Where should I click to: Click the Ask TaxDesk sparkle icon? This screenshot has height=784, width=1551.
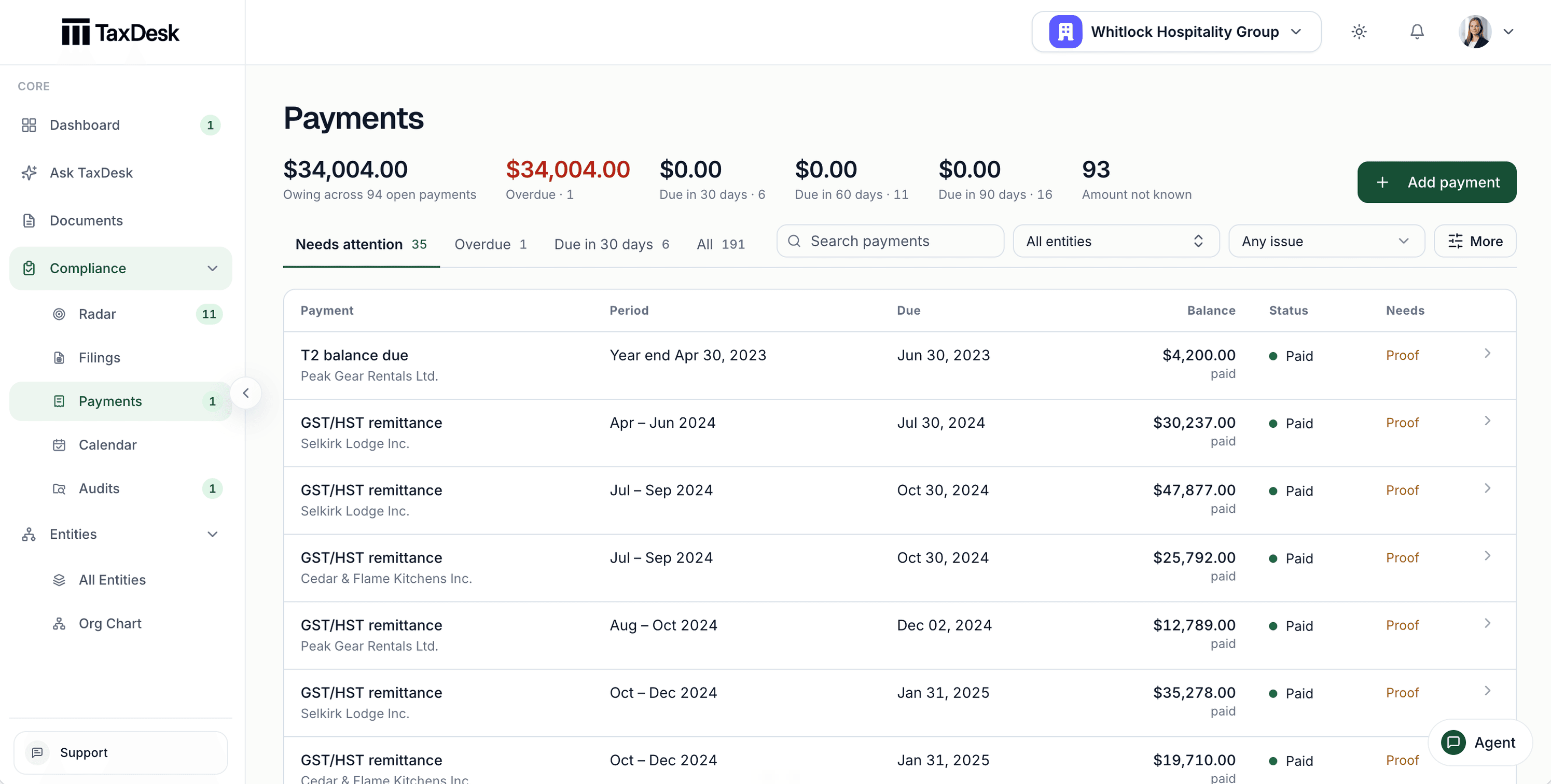[x=29, y=173]
